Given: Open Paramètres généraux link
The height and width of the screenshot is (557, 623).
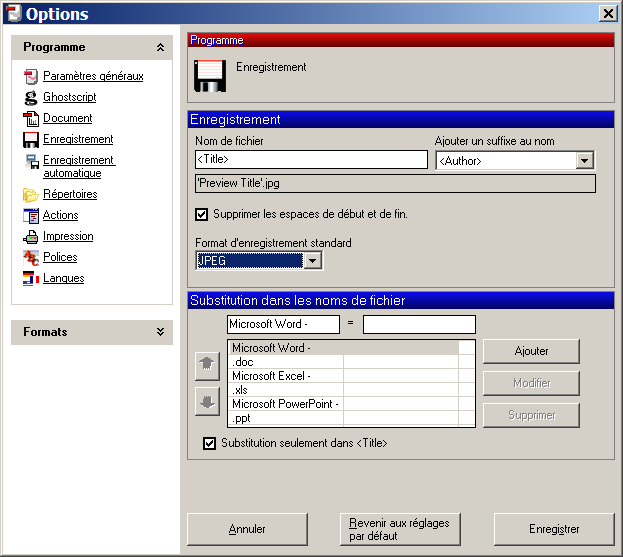Looking at the screenshot, I should point(93,76).
